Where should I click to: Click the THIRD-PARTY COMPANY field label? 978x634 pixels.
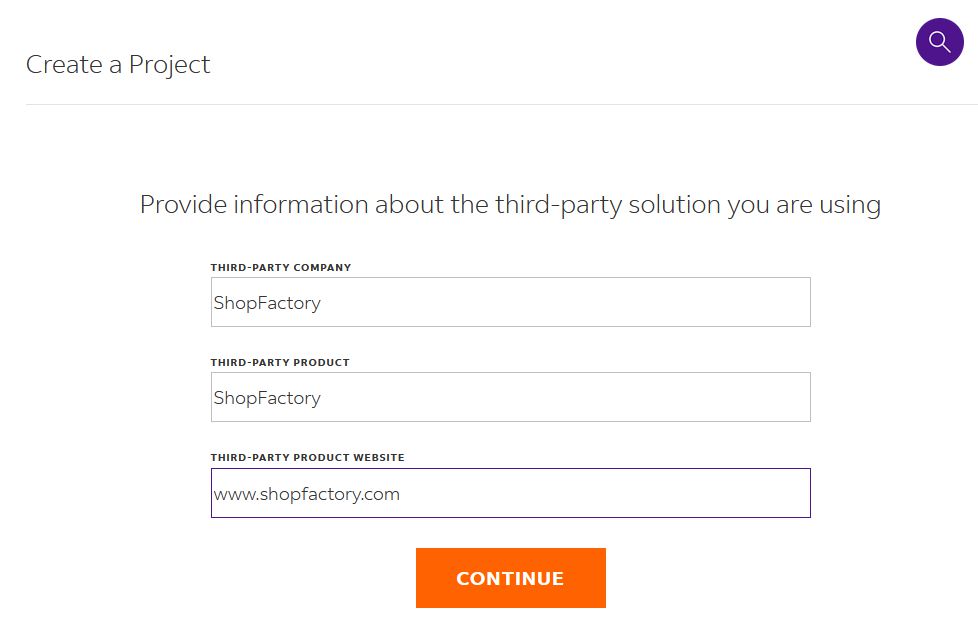pyautogui.click(x=280, y=268)
